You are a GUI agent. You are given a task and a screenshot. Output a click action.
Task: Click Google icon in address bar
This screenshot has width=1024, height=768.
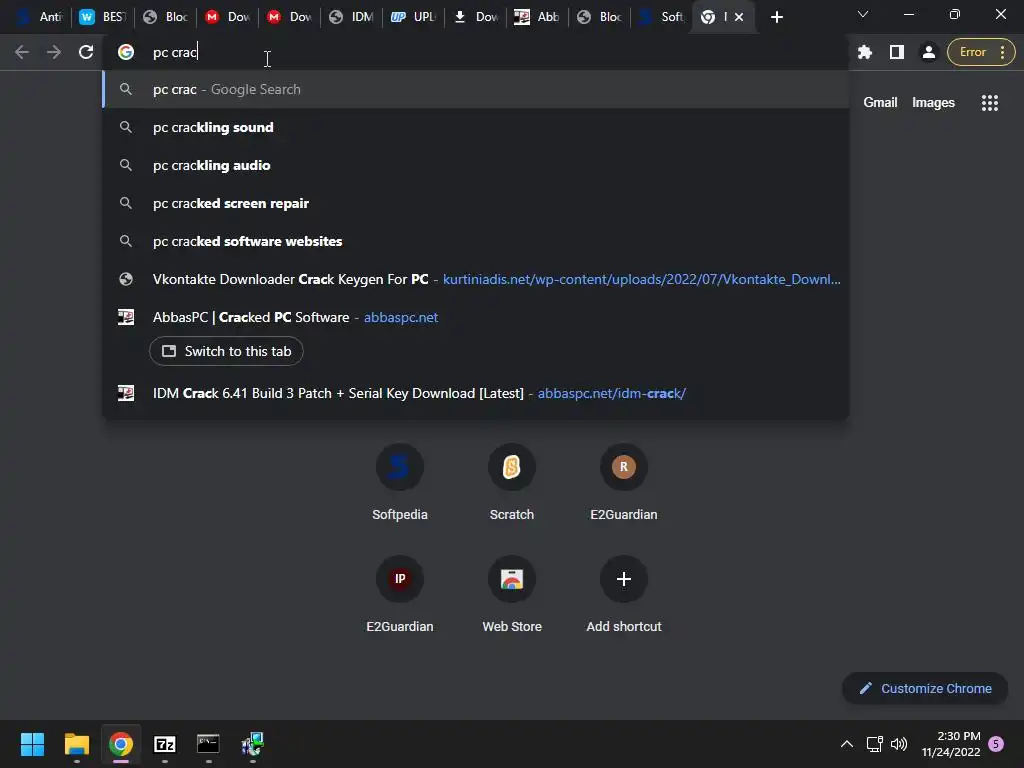pyautogui.click(x=125, y=52)
